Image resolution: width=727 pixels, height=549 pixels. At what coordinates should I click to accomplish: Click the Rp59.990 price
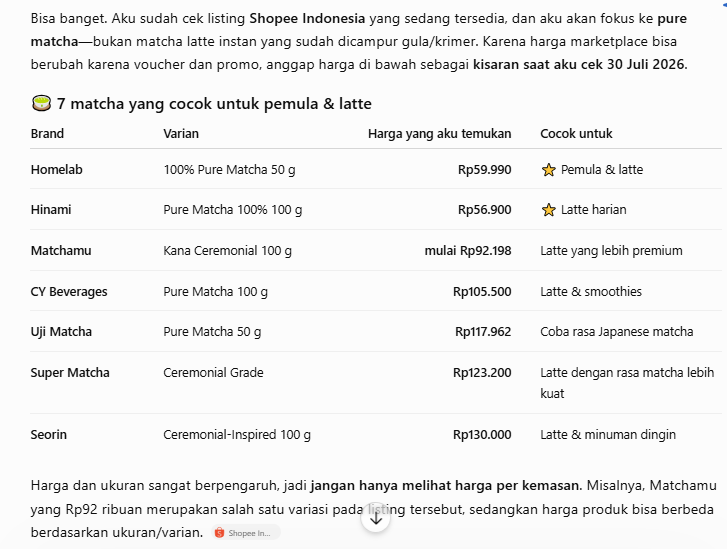(x=485, y=170)
